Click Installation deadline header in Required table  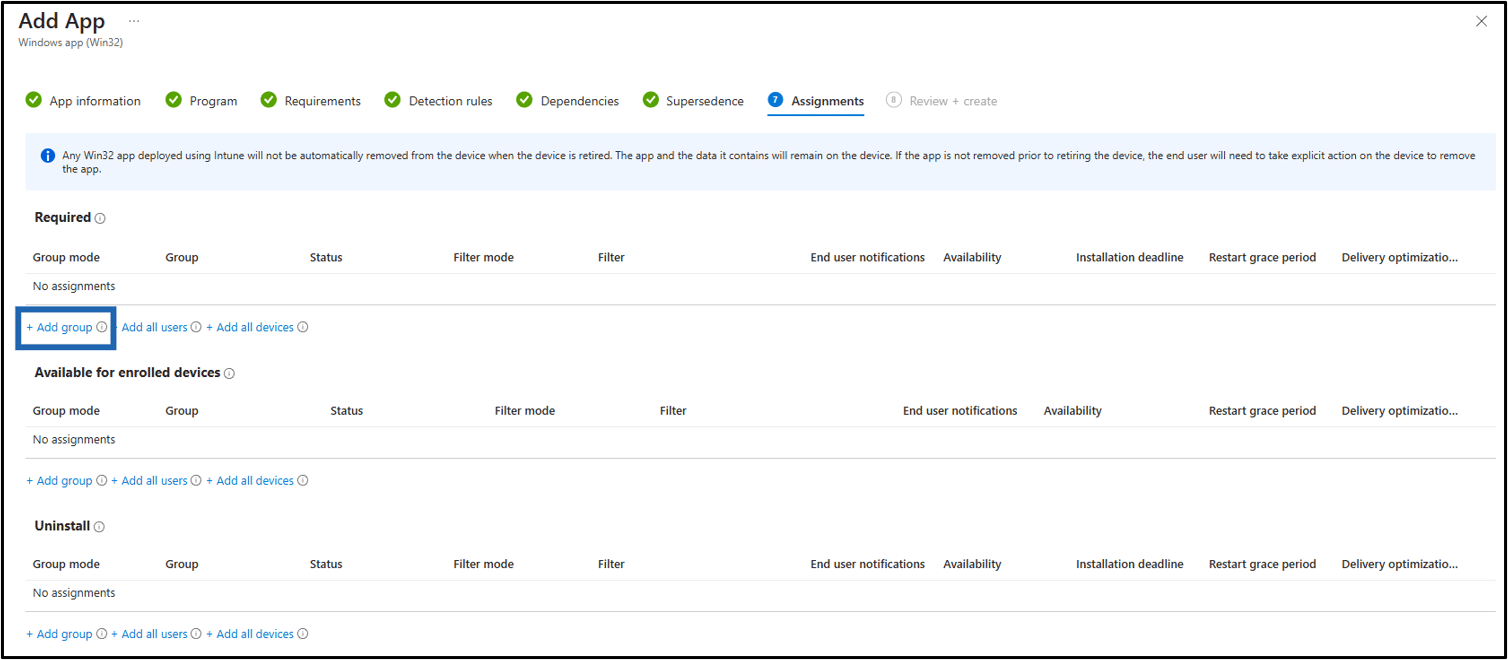point(1129,258)
